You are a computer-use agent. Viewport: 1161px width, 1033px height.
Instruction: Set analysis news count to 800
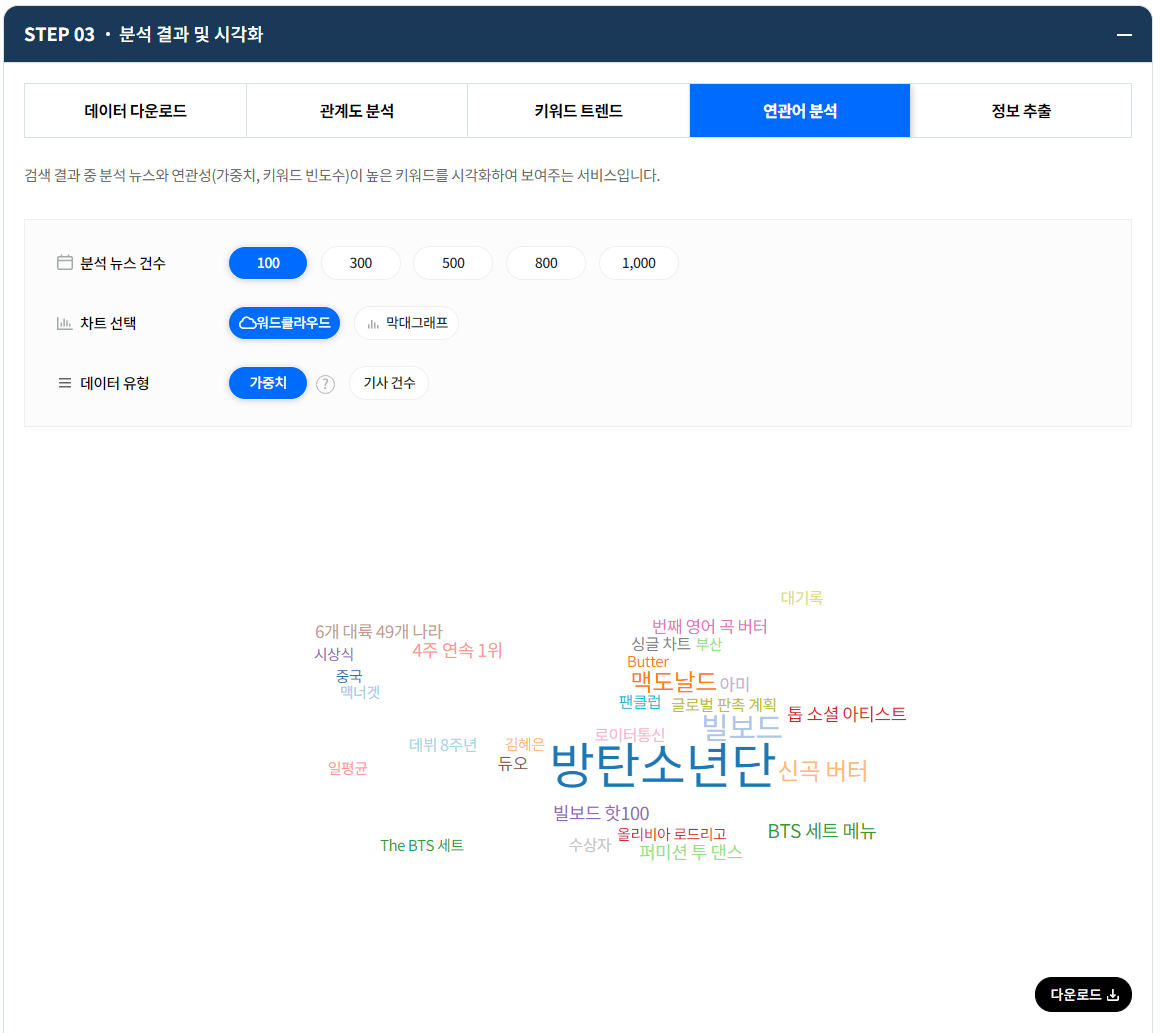(x=546, y=263)
